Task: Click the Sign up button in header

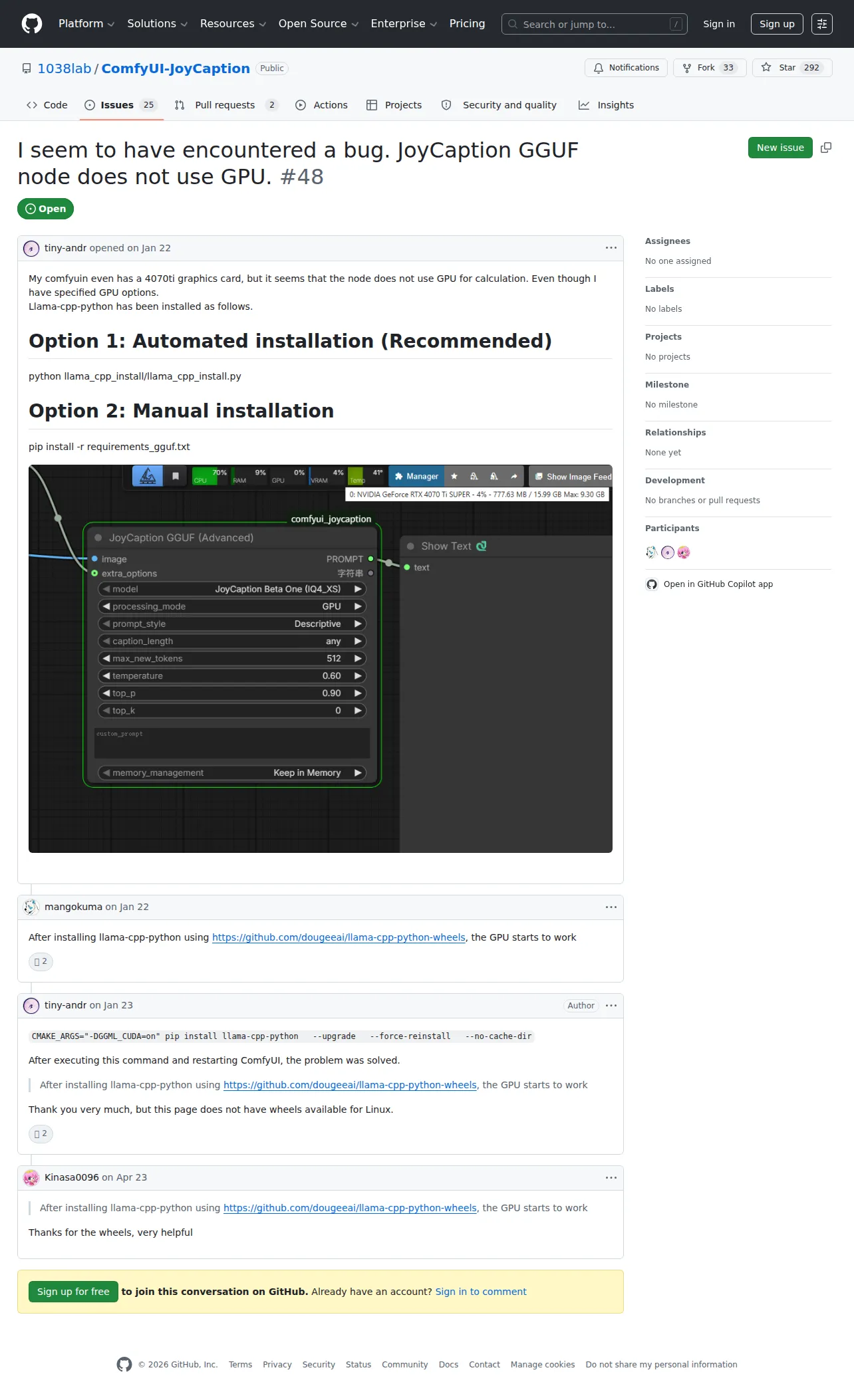Action: click(777, 24)
